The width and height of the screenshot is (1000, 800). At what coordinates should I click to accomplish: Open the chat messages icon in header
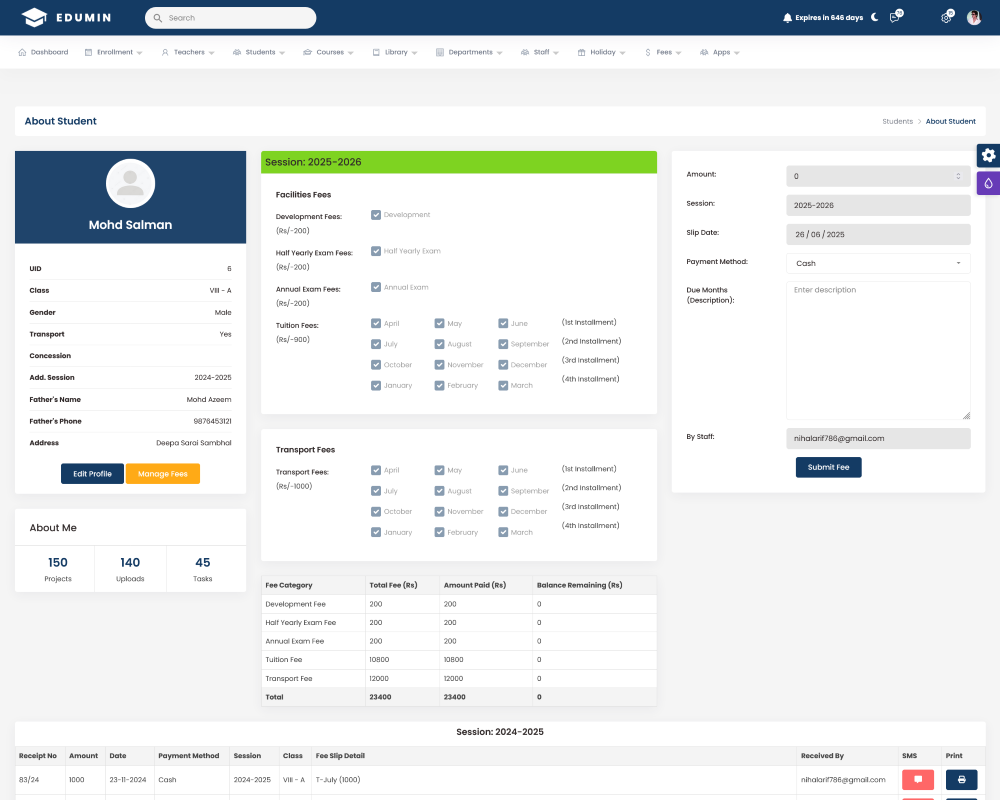click(x=895, y=18)
